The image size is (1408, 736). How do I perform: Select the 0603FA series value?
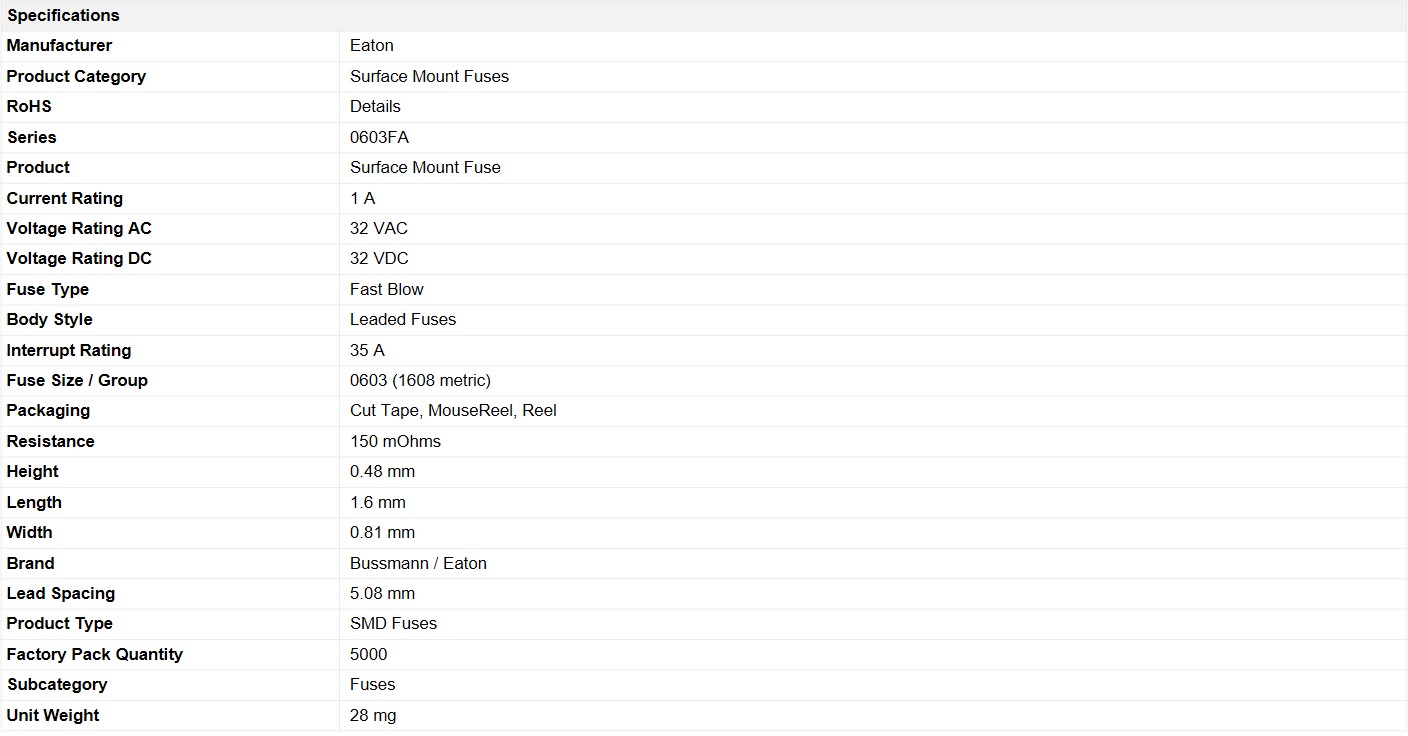[379, 137]
